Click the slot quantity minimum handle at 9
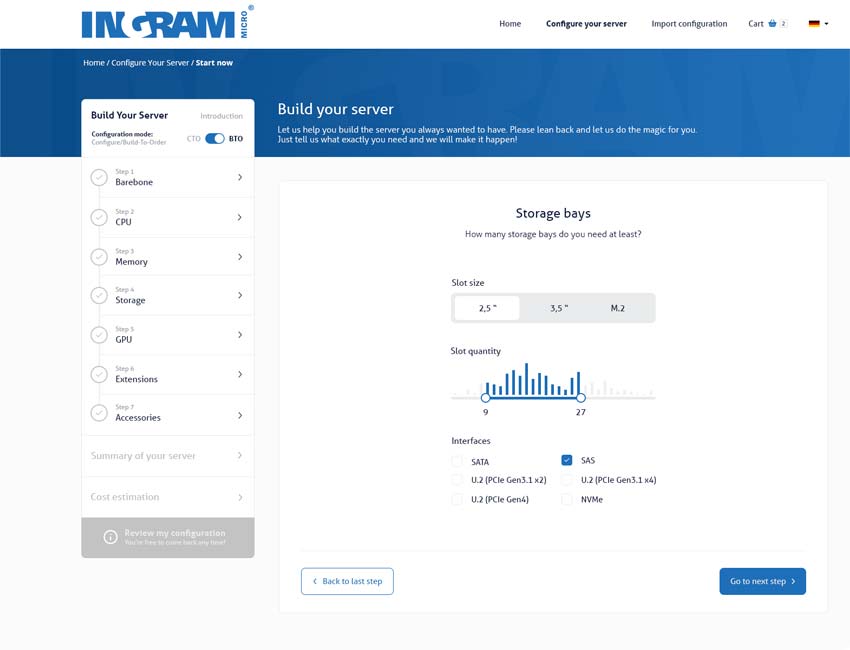 (x=486, y=398)
